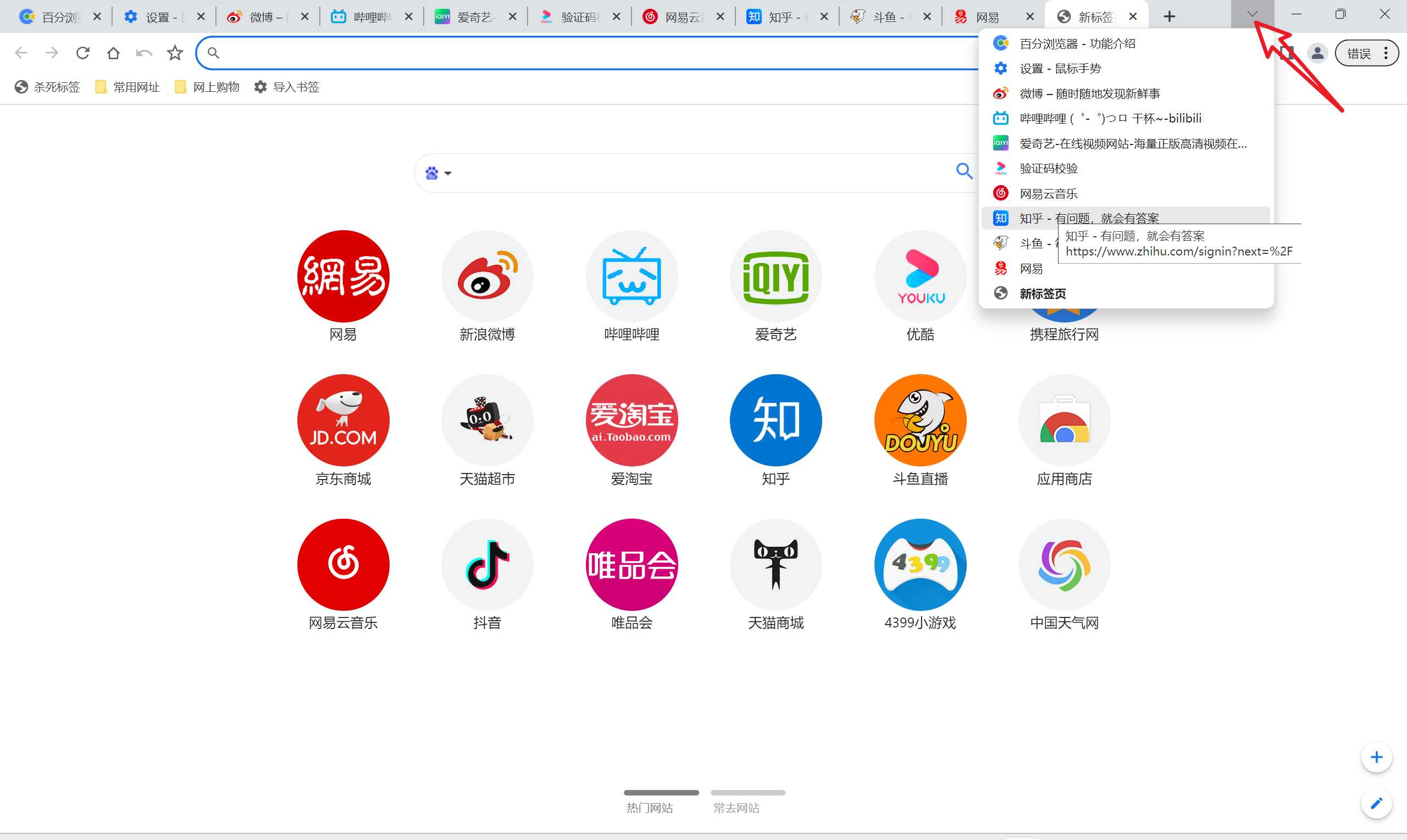Select 新标签页 in tab list
The height and width of the screenshot is (840, 1407).
pos(1125,293)
